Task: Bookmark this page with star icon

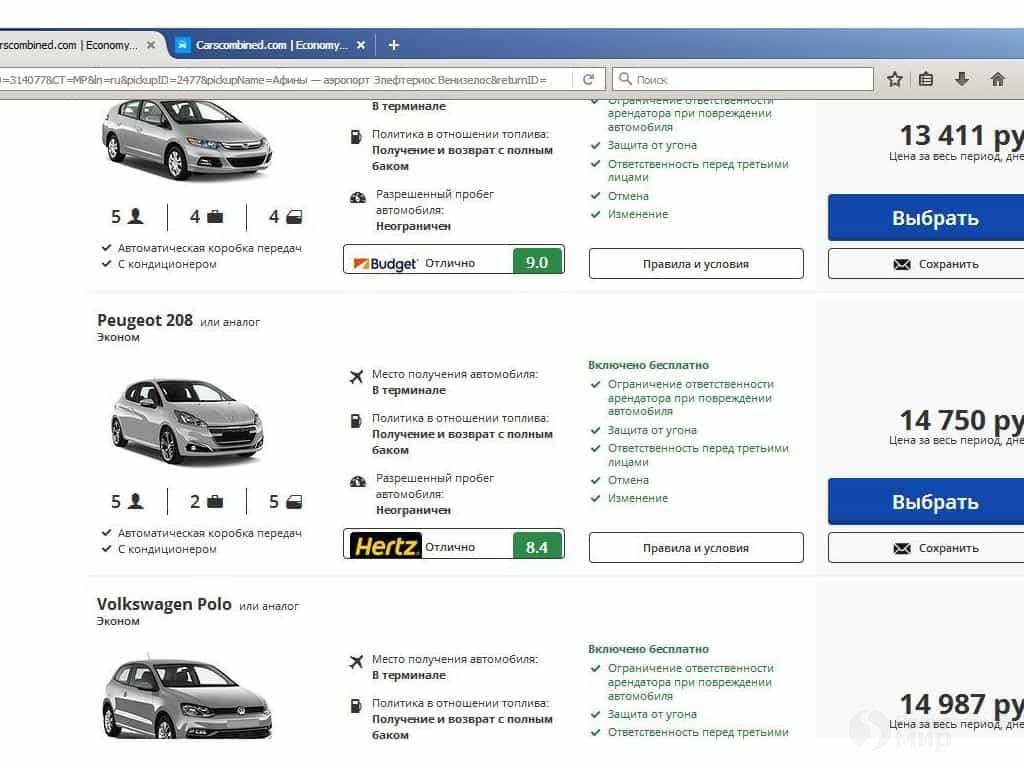Action: point(895,80)
